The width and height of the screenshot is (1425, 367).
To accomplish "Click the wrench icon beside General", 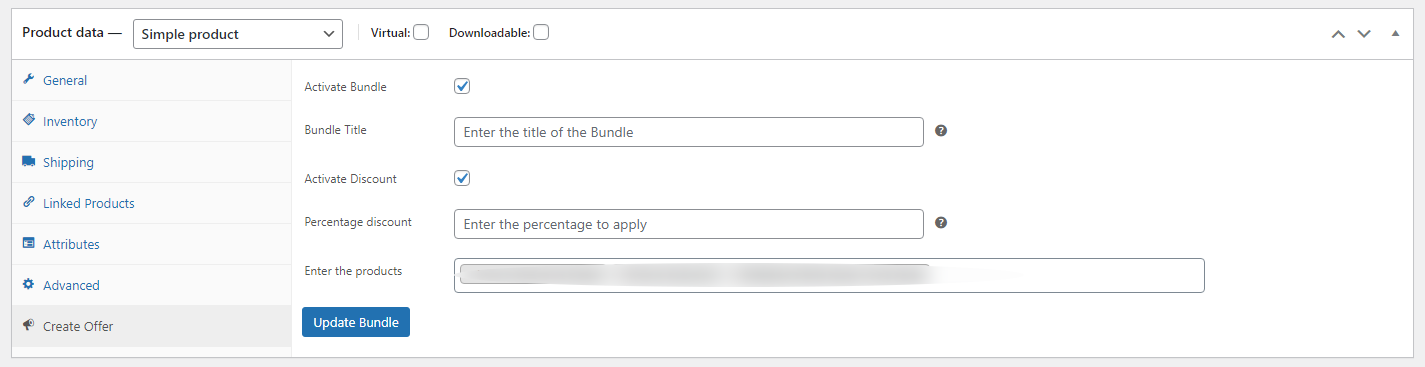I will point(29,80).
